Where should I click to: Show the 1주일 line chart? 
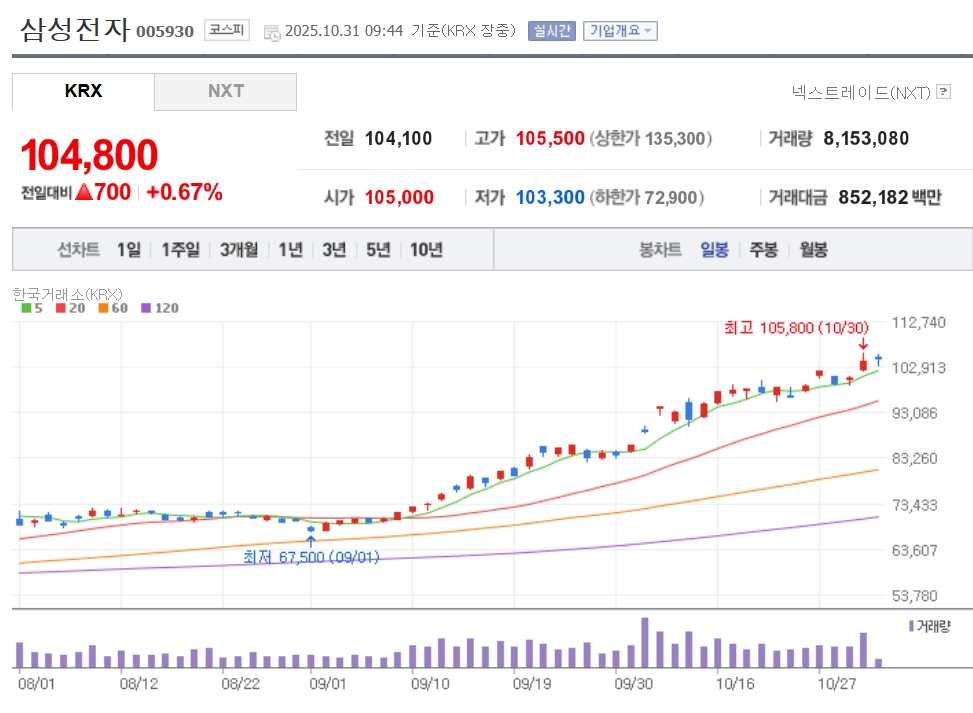[180, 250]
